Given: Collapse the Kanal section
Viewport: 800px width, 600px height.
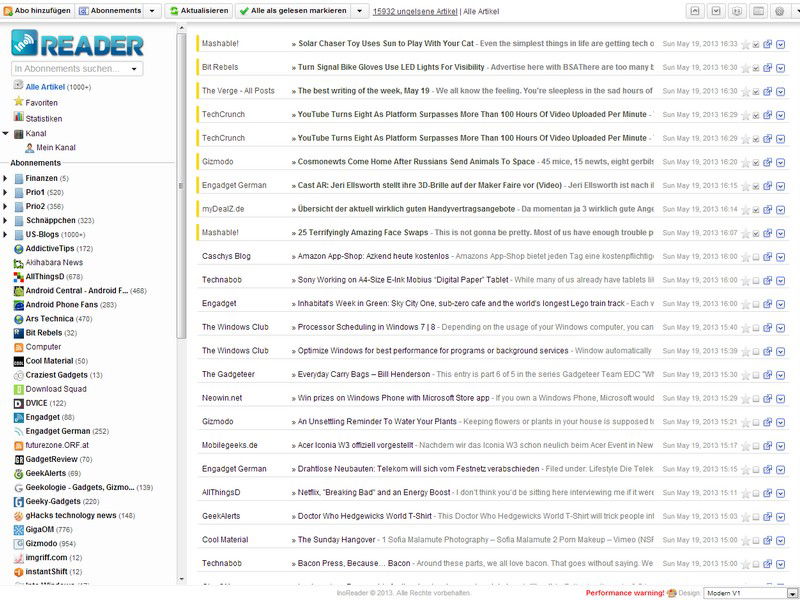Looking at the screenshot, I should click(x=6, y=133).
